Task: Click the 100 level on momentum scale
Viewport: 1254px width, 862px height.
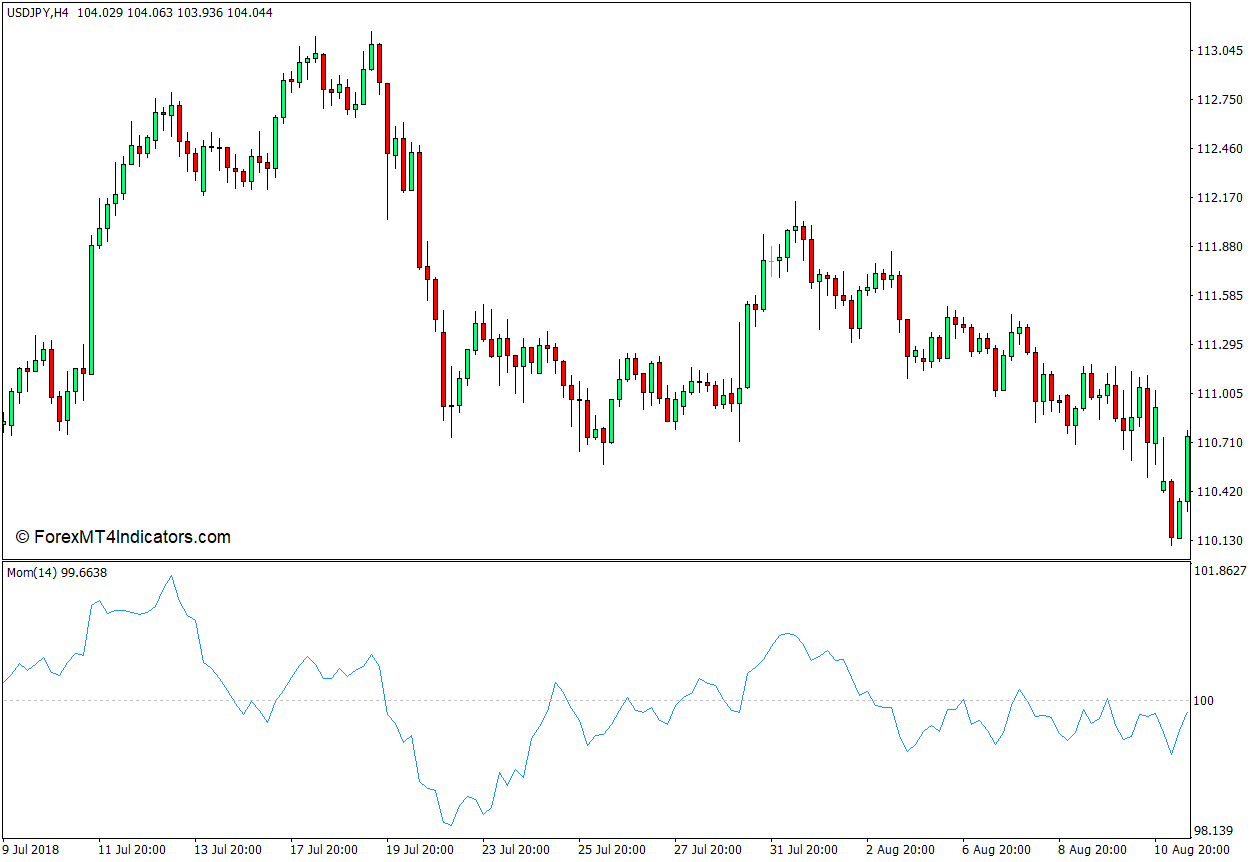Action: (x=1206, y=701)
